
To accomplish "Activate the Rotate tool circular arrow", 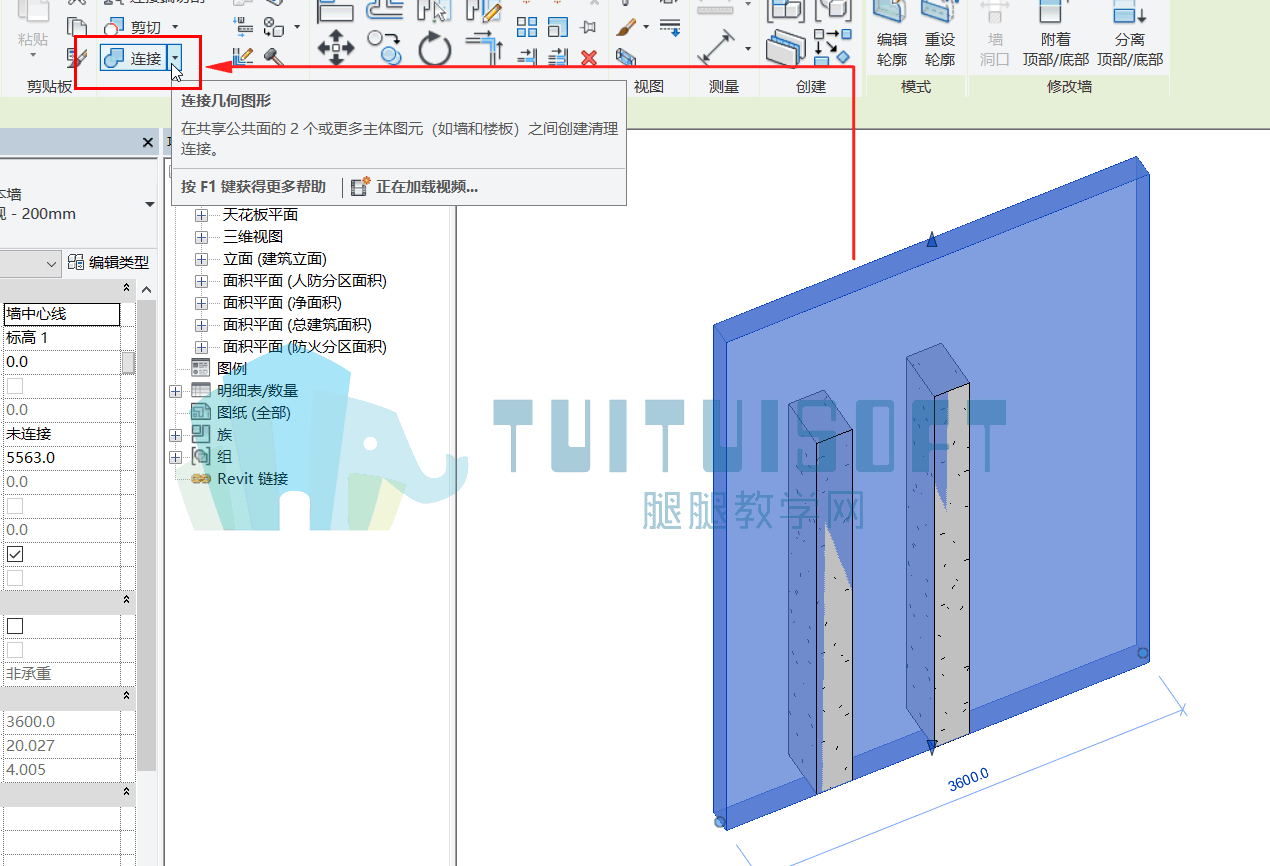I will click(435, 48).
